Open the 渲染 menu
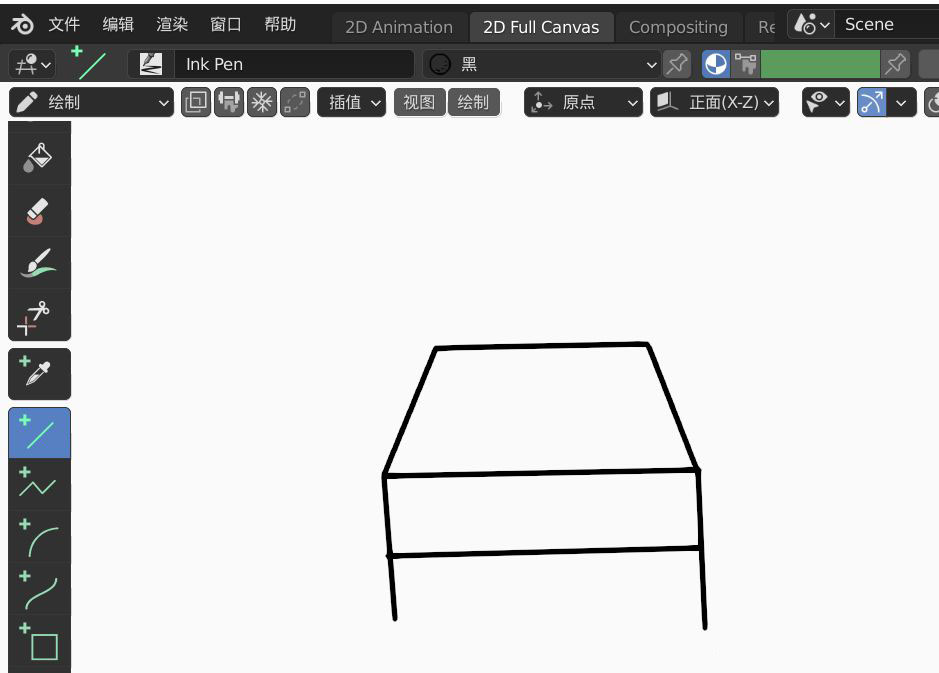 point(172,24)
